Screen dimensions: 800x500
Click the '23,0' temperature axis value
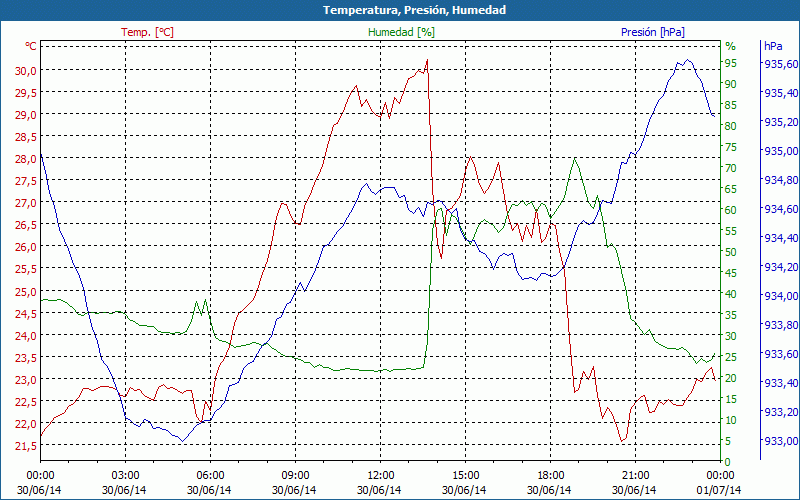click(x=25, y=380)
